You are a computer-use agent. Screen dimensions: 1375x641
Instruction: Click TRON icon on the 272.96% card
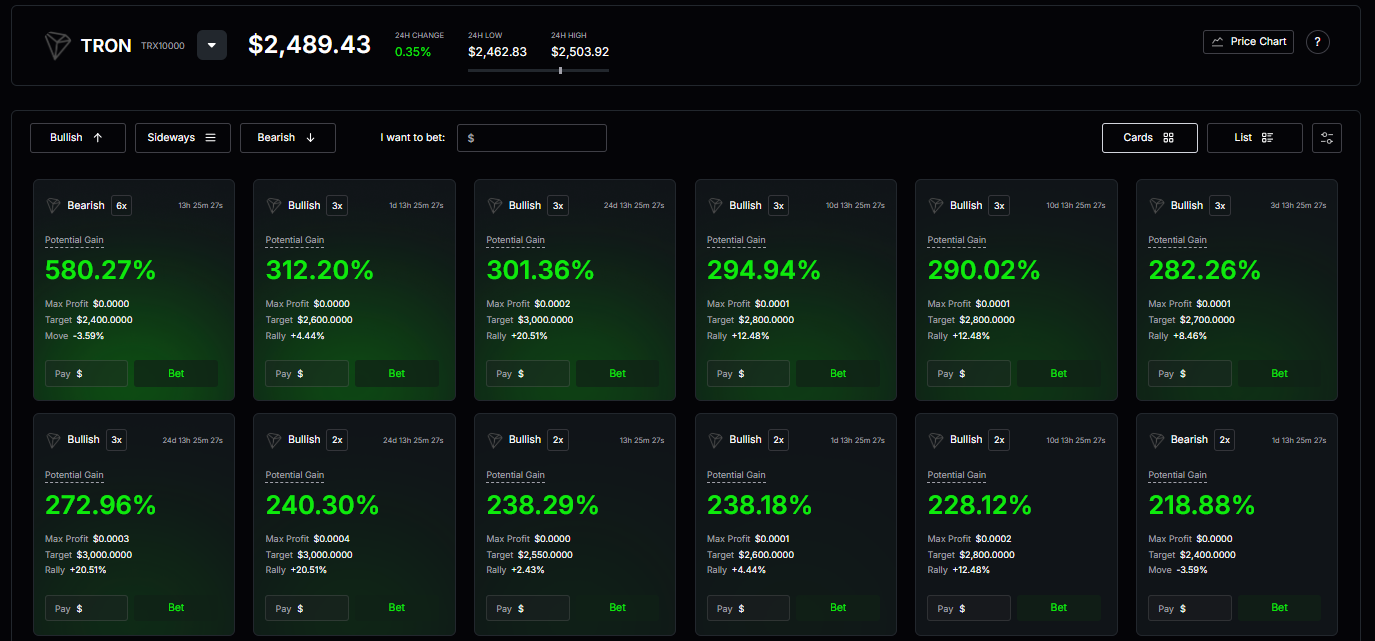click(53, 440)
